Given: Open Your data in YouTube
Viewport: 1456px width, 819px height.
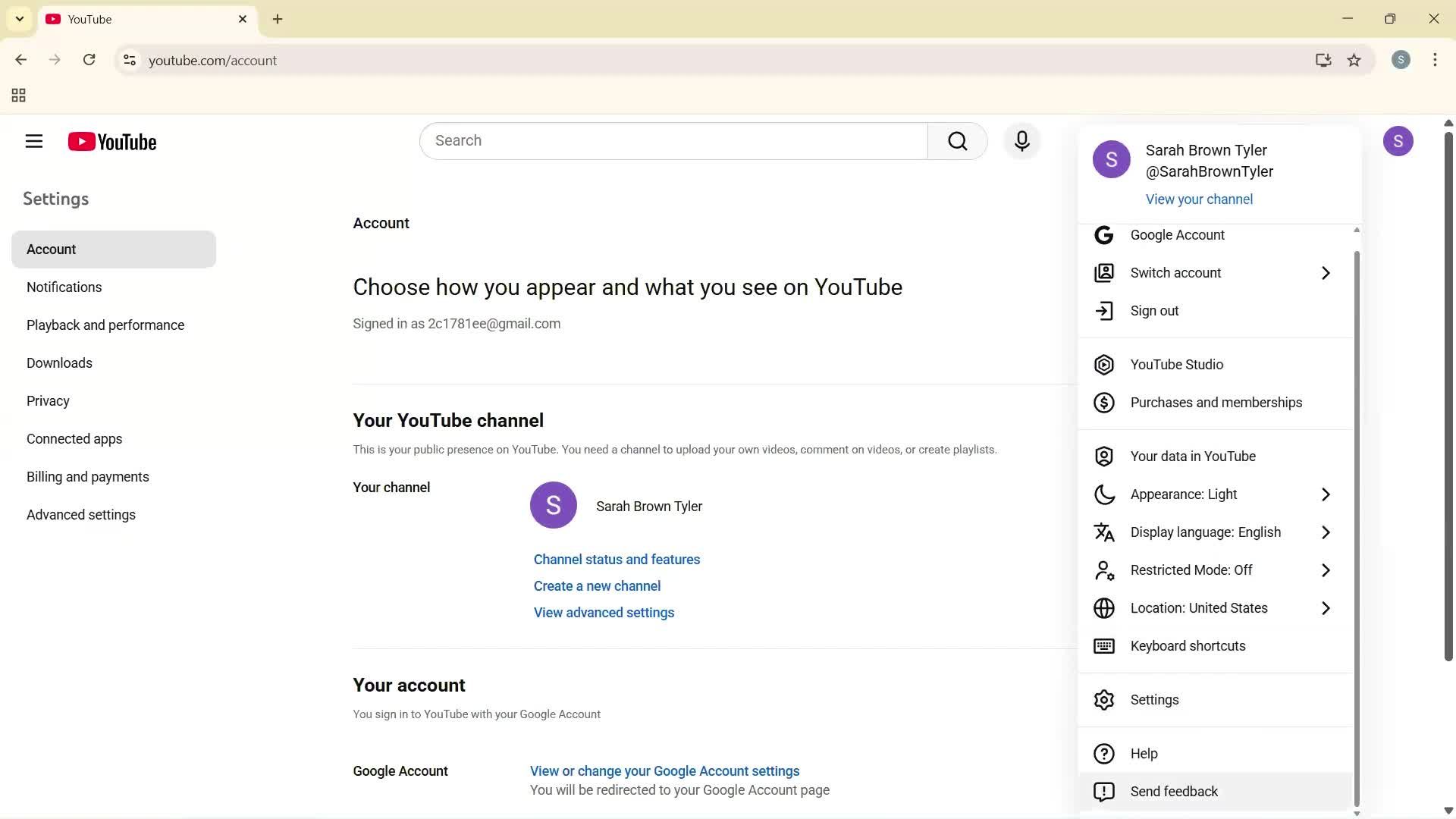Looking at the screenshot, I should [1192, 456].
